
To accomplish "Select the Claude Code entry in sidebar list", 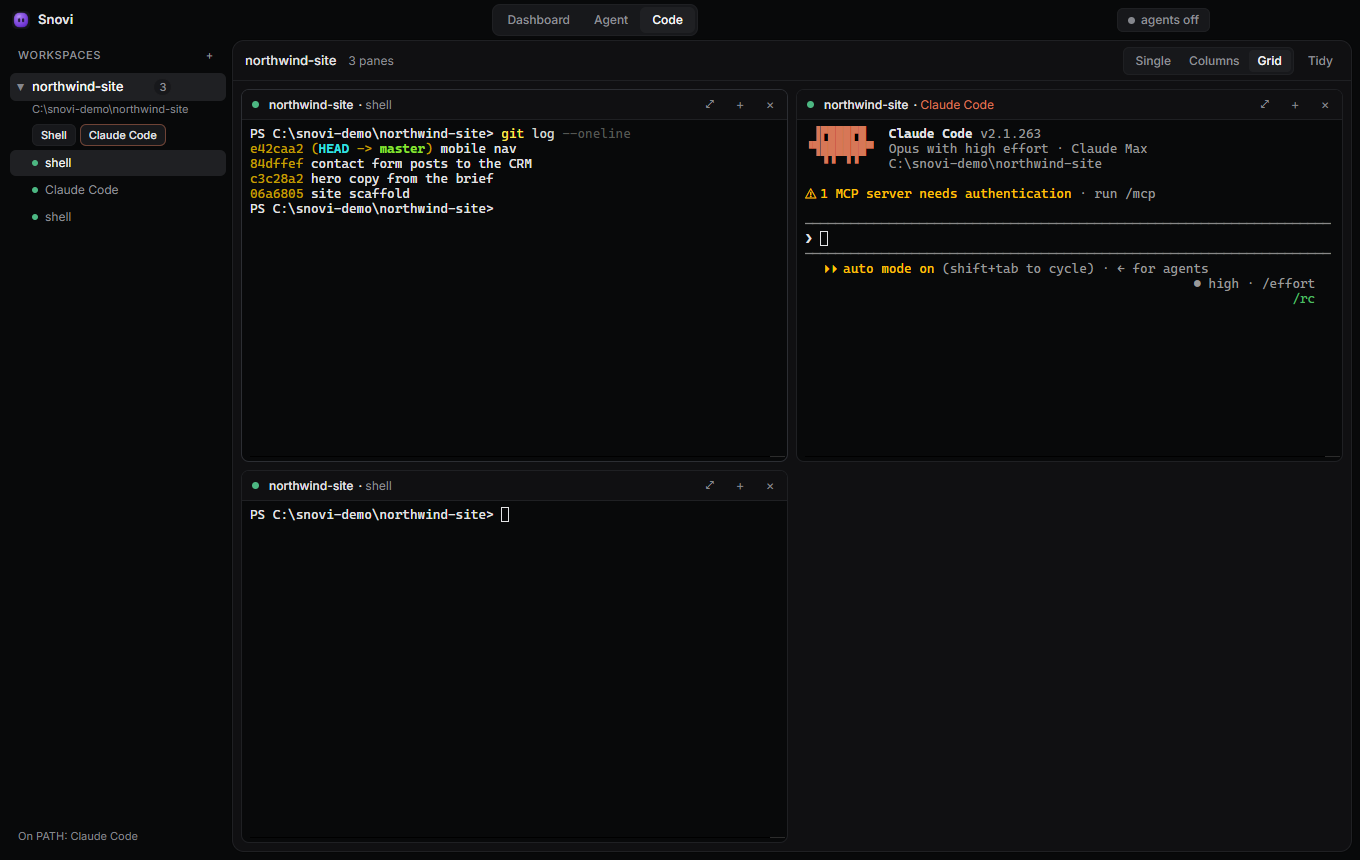I will tap(118, 190).
